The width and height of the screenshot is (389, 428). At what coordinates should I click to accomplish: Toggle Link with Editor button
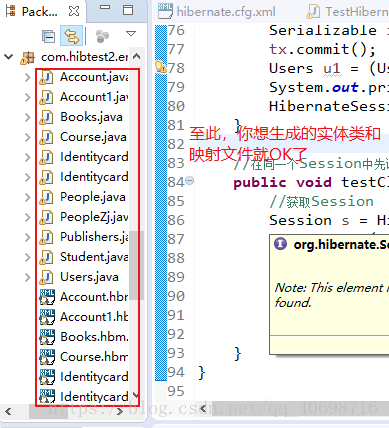(71, 36)
